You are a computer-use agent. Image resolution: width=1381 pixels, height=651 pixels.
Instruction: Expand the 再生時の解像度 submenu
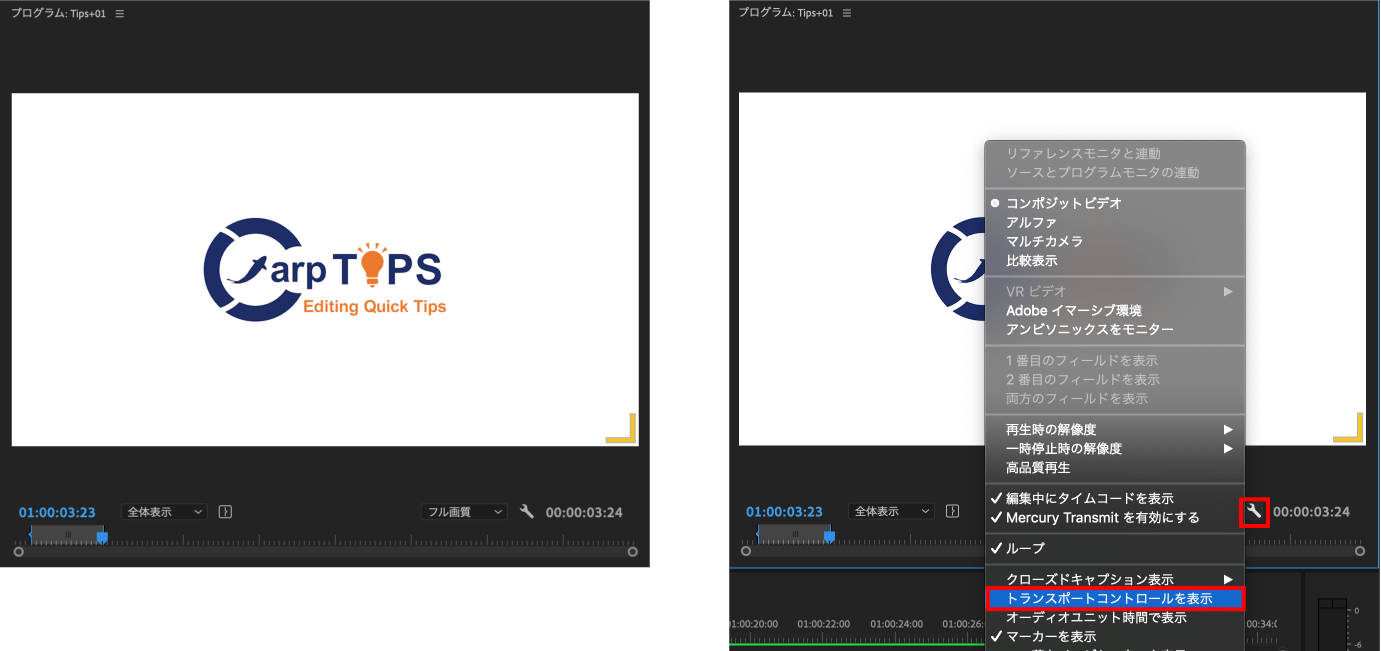[1115, 430]
